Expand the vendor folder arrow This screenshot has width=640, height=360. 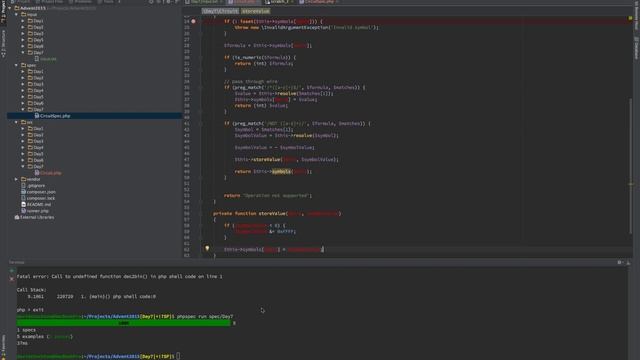pyautogui.click(x=16, y=179)
